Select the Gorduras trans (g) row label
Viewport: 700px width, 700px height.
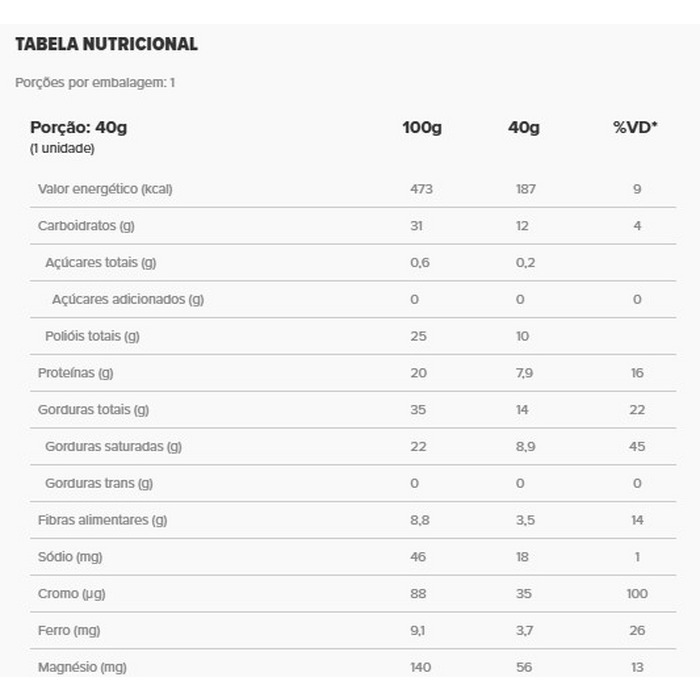[x=99, y=483]
